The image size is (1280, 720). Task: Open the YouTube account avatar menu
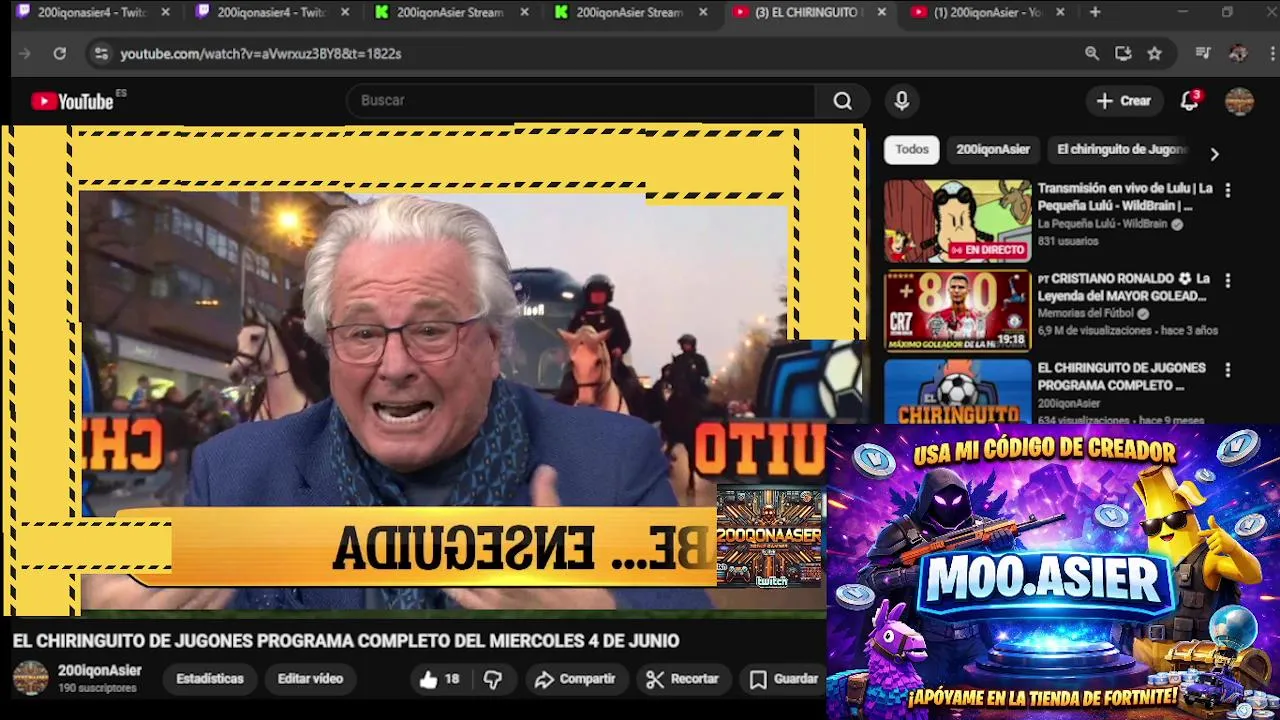pyautogui.click(x=1239, y=101)
